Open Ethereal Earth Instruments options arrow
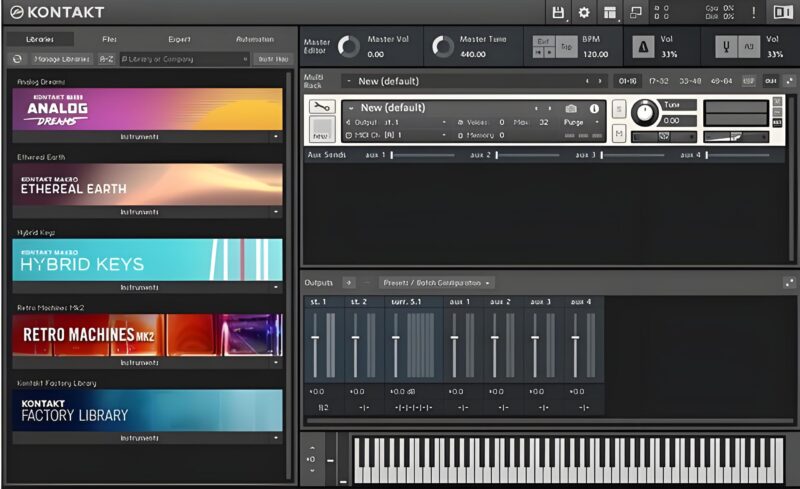Screen dimensions: 800x489 tap(276, 212)
